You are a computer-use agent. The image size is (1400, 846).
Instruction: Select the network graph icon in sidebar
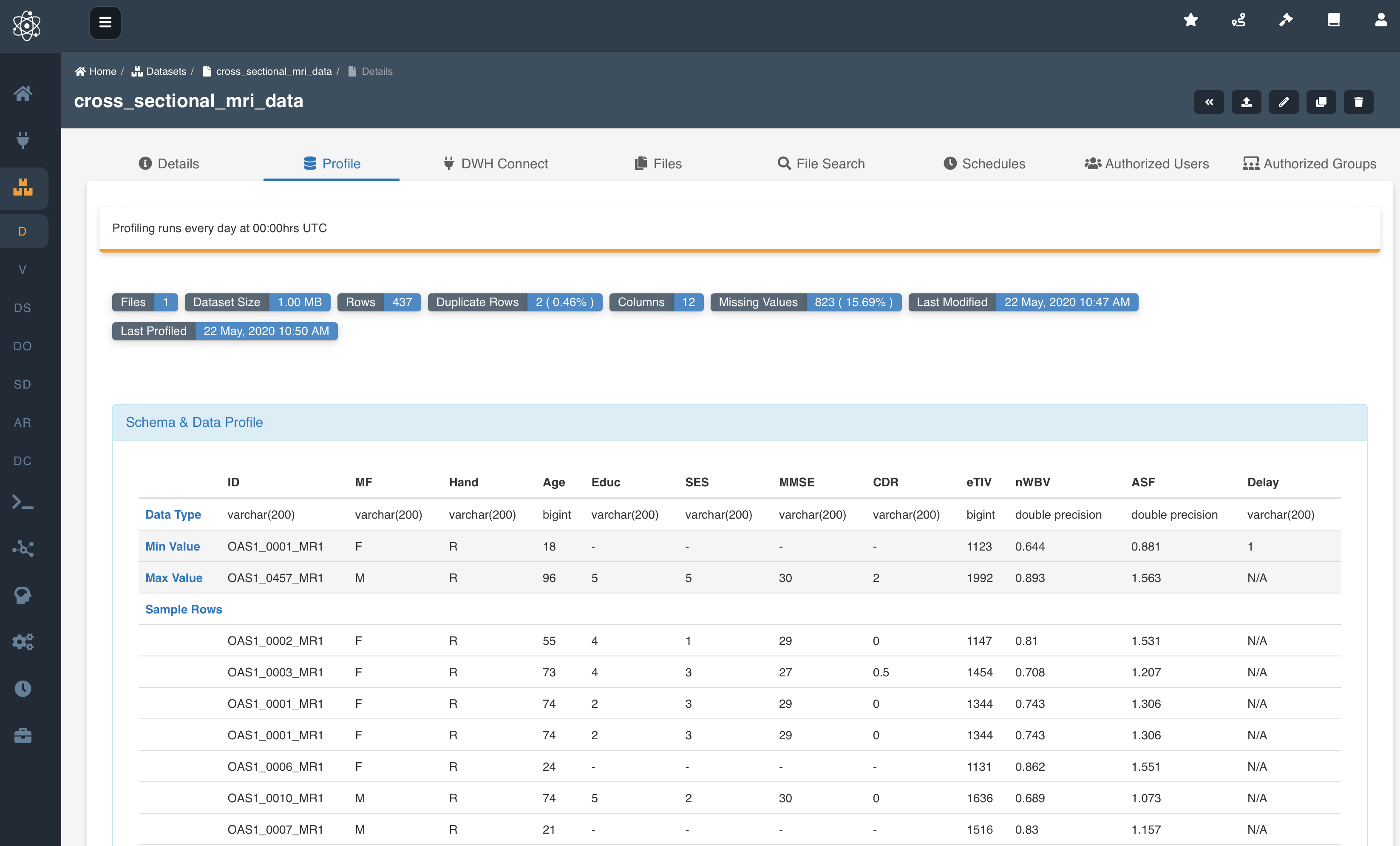coord(23,548)
